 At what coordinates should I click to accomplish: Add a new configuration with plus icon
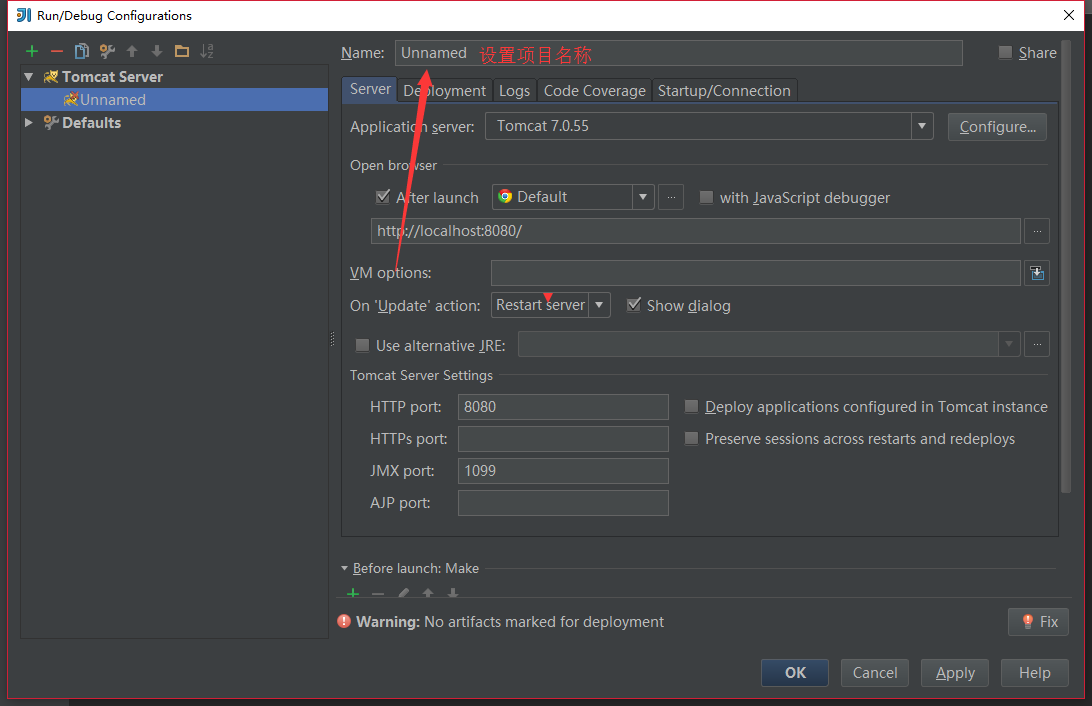31,51
